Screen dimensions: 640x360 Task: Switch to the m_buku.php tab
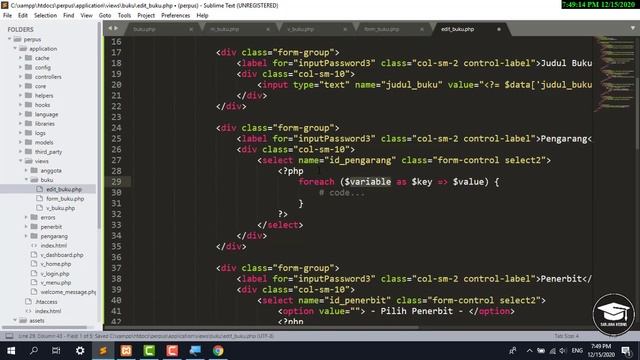click(239, 29)
